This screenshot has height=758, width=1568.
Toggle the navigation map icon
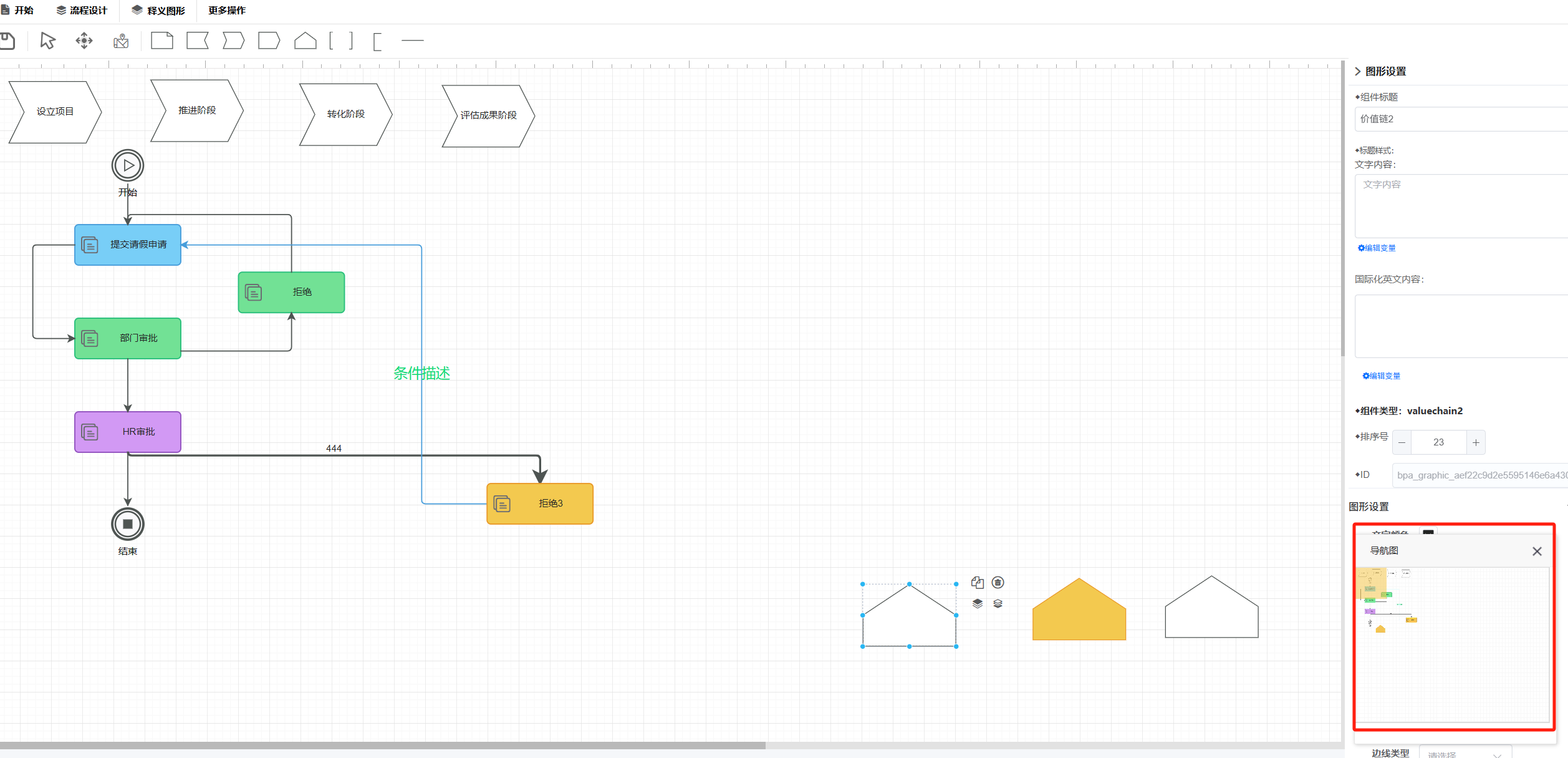121,41
